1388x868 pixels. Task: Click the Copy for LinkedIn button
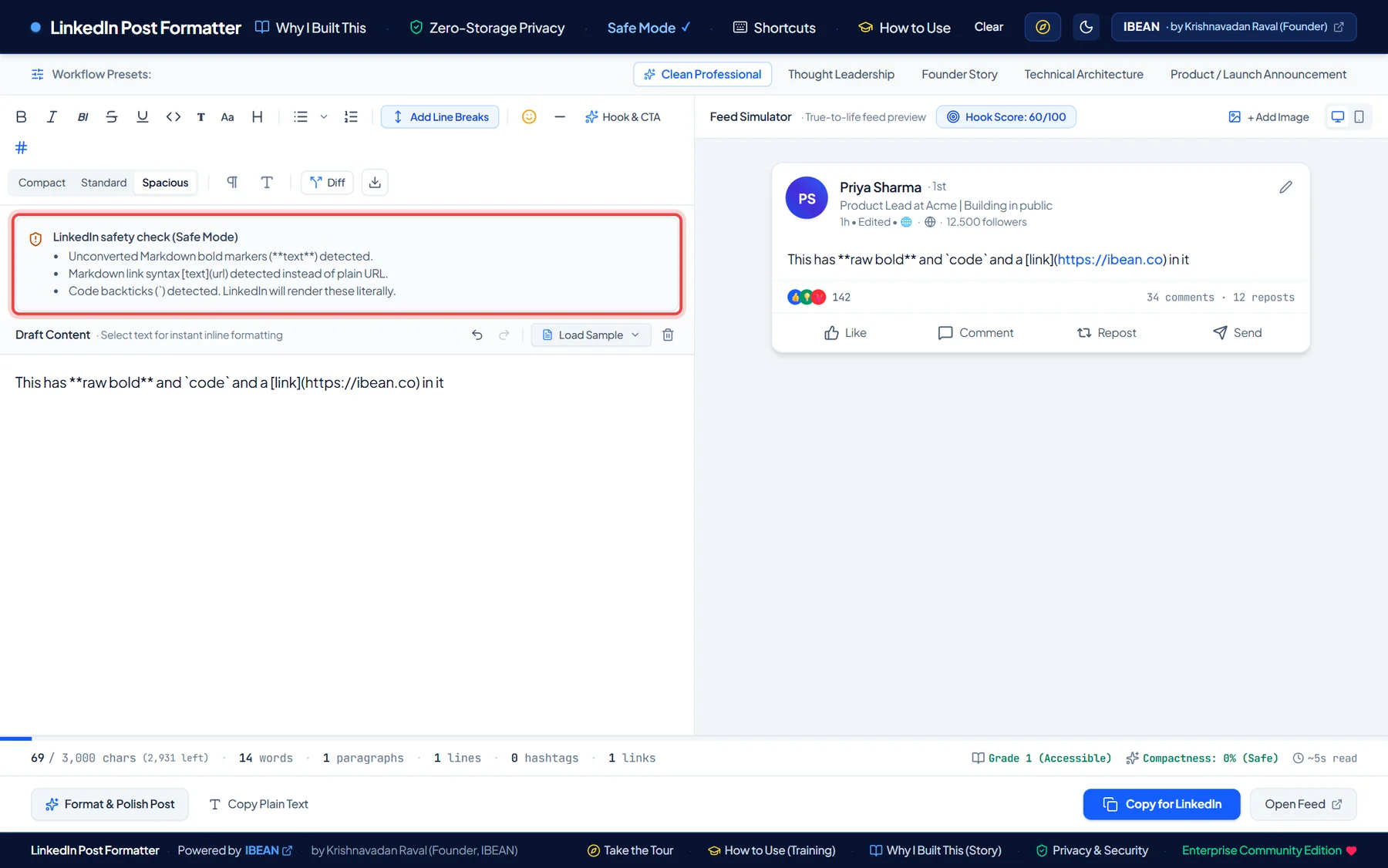click(x=1161, y=804)
